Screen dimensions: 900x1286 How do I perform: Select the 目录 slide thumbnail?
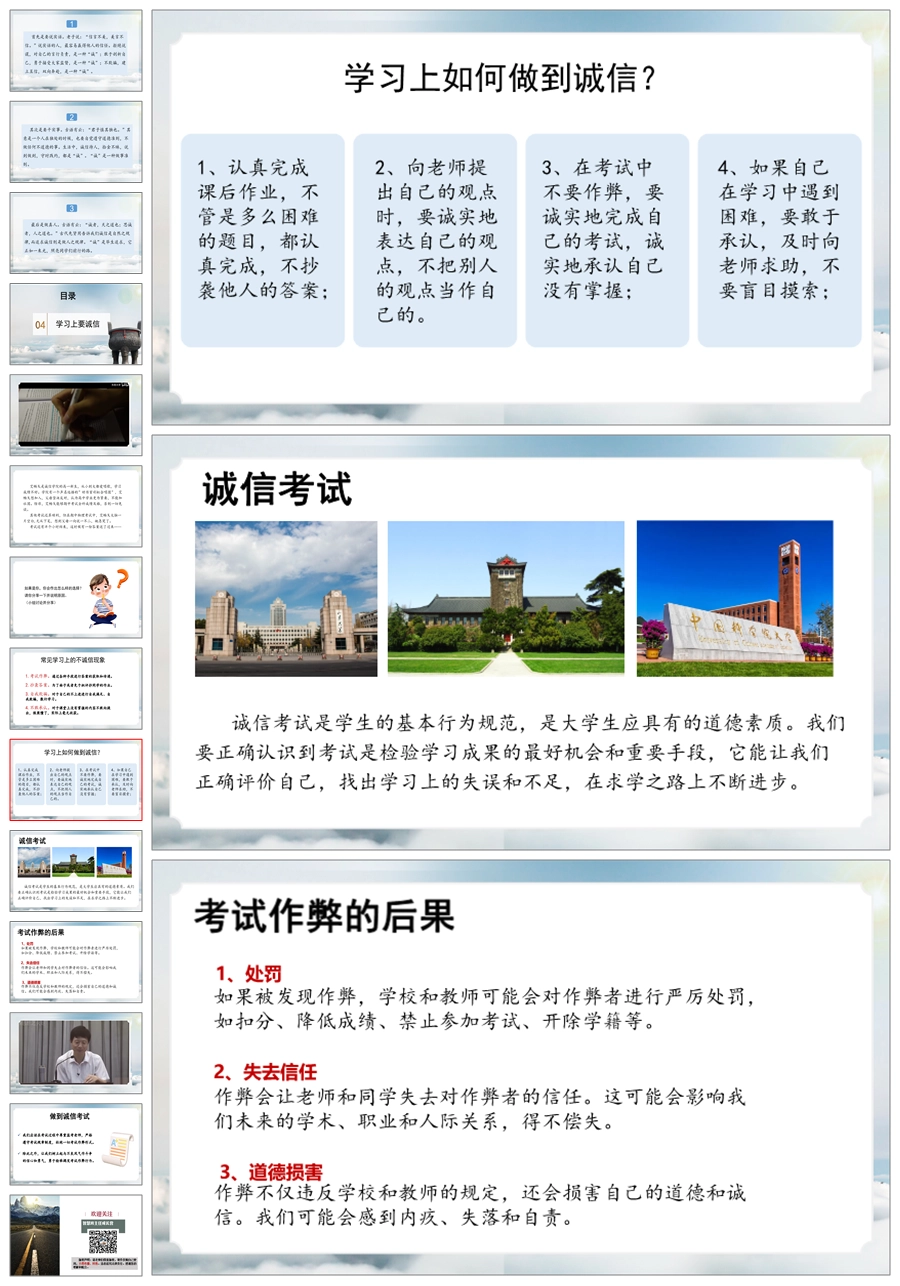tap(76, 324)
